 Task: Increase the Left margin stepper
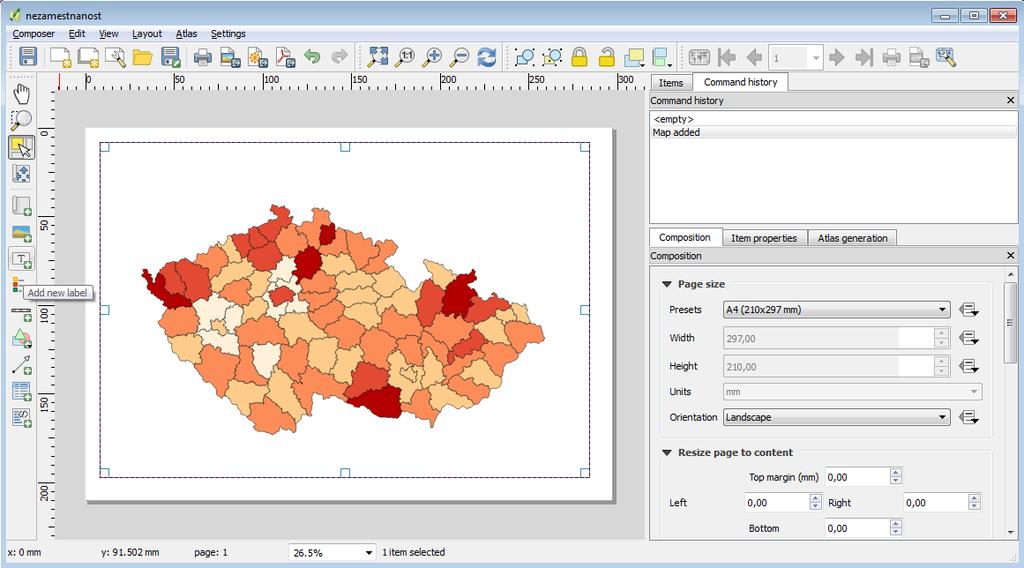[815, 499]
